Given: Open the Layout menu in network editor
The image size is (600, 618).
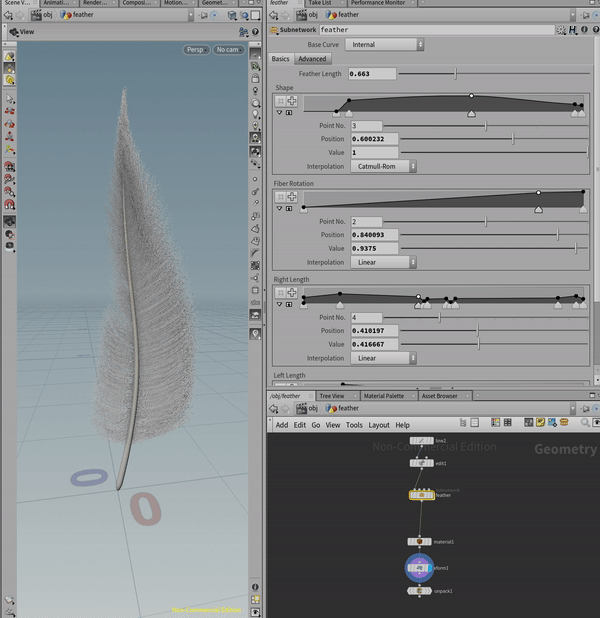Looking at the screenshot, I should tap(379, 425).
